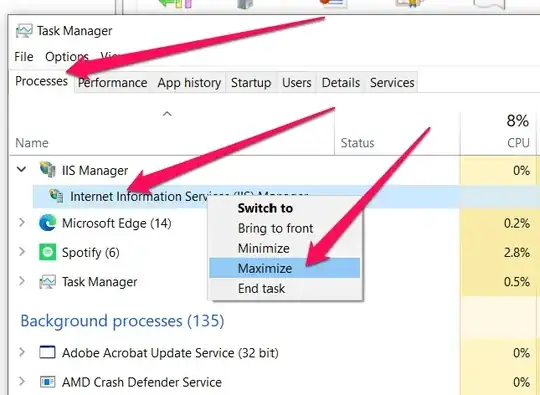Click the Spotify icon
The width and height of the screenshot is (540, 395).
point(48,252)
